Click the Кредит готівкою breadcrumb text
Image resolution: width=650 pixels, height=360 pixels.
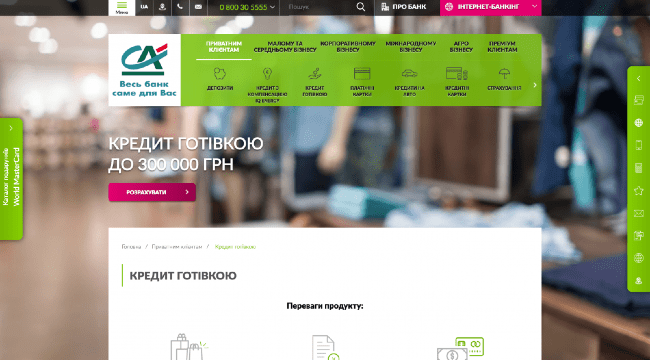coord(235,247)
